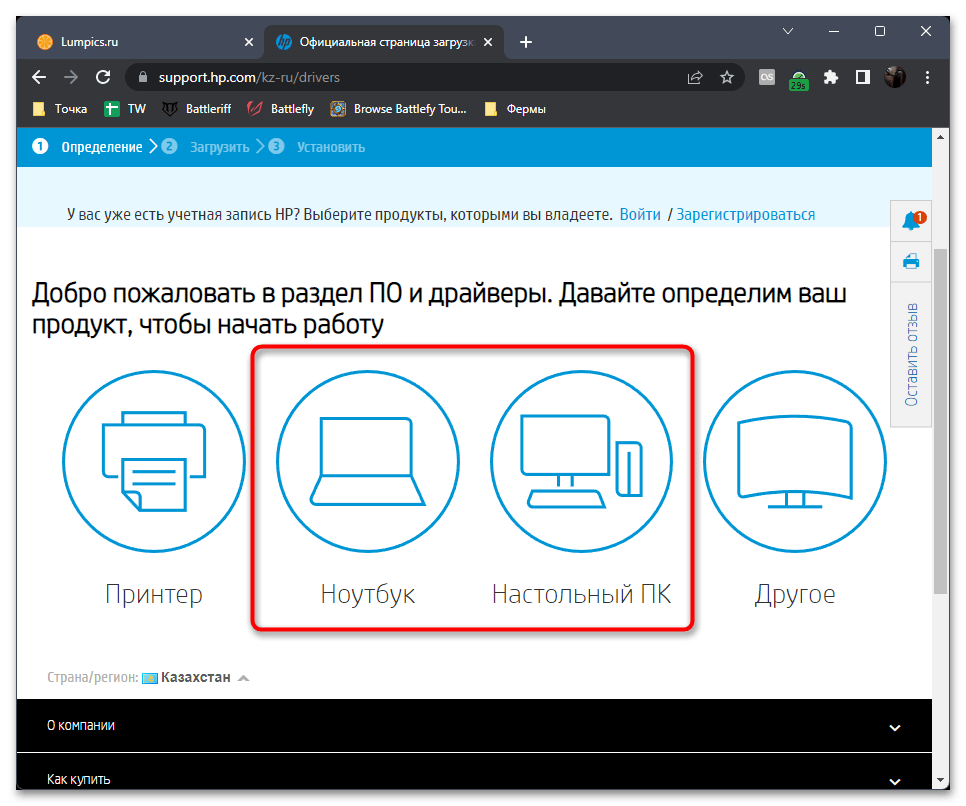Click the Принтер label

click(154, 594)
